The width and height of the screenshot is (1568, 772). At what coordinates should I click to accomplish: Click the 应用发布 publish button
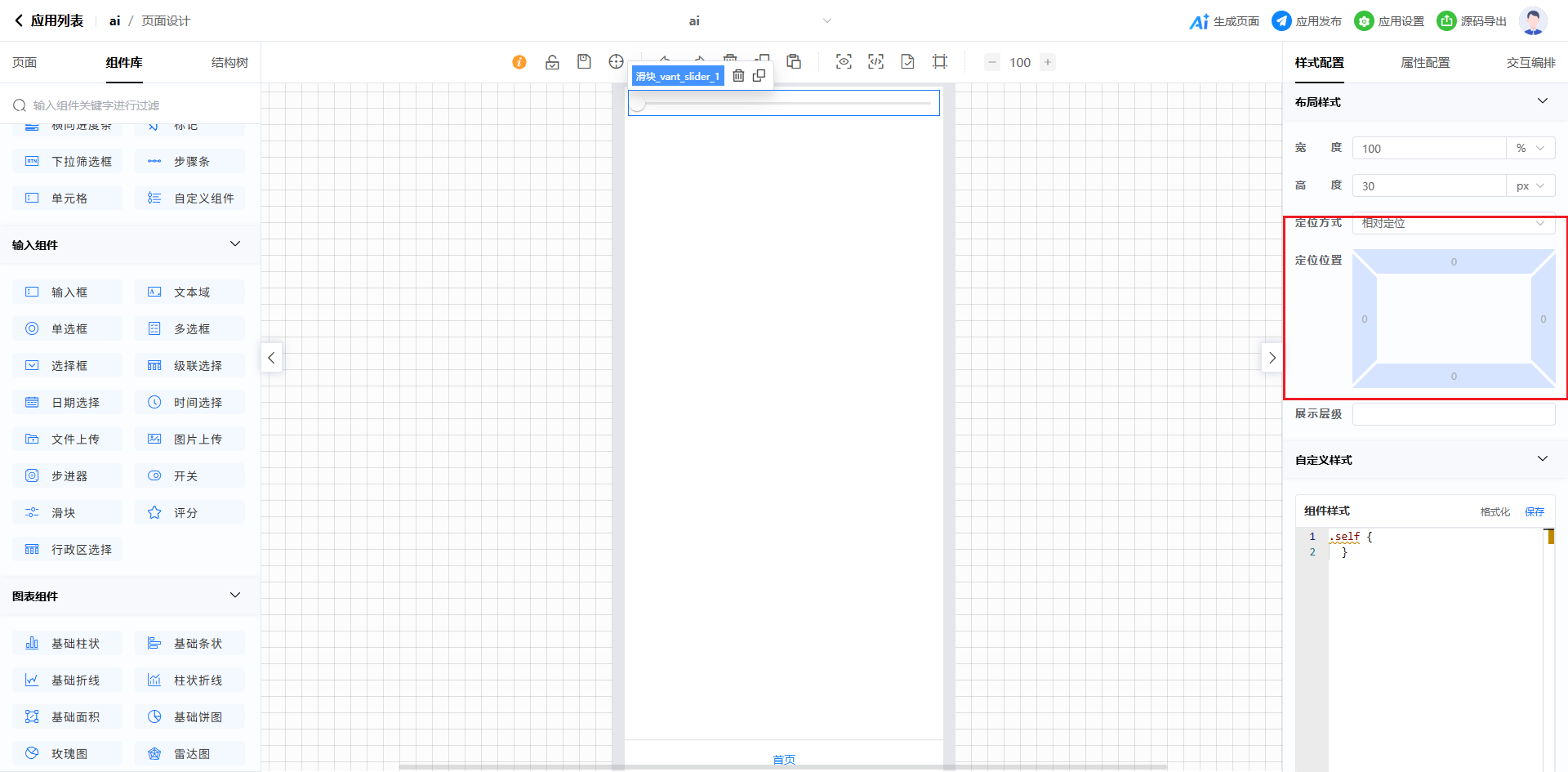[1307, 21]
